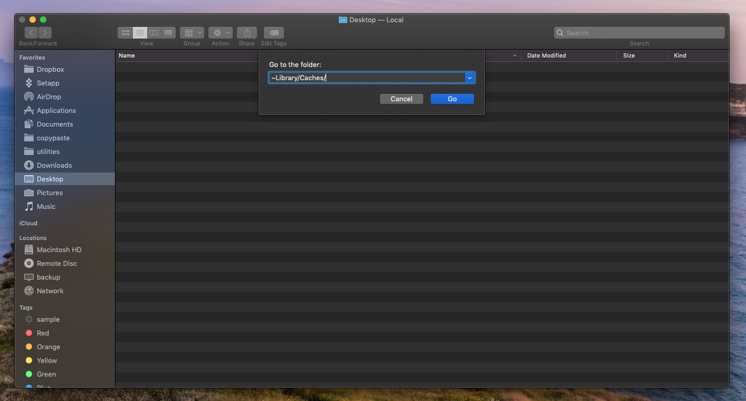Open AirDrop in the sidebar
746x401 pixels.
point(65,97)
